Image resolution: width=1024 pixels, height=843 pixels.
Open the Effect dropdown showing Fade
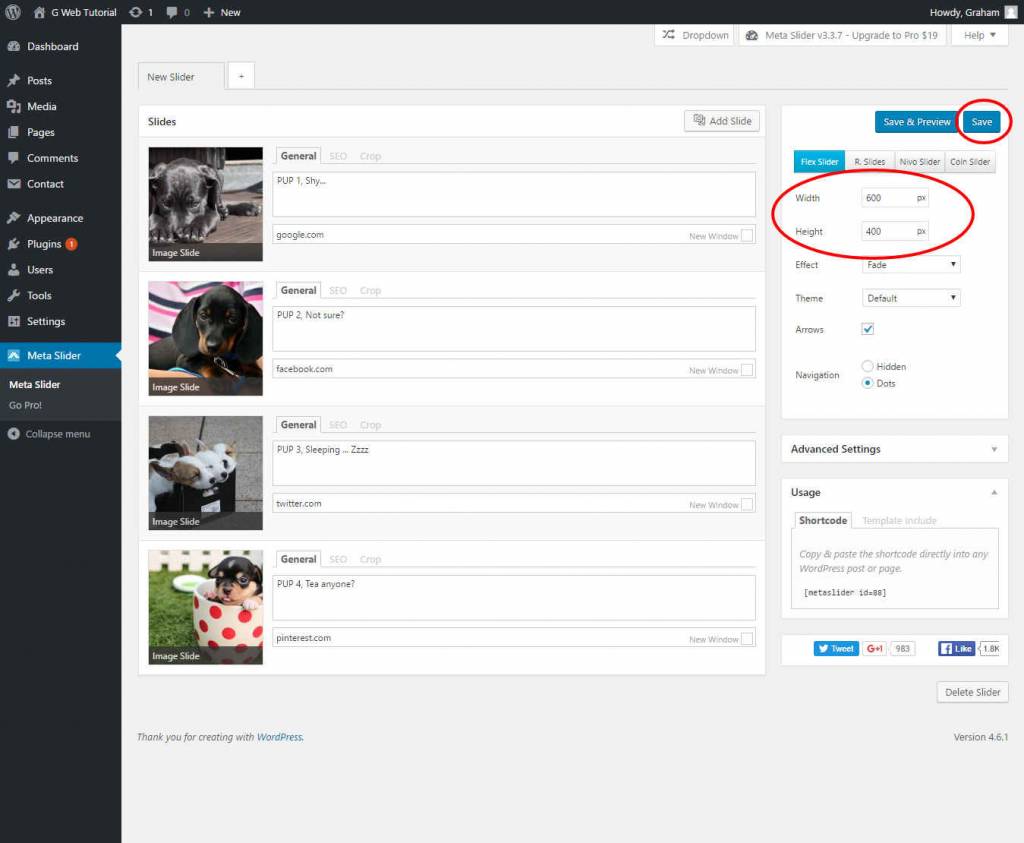pyautogui.click(x=910, y=265)
